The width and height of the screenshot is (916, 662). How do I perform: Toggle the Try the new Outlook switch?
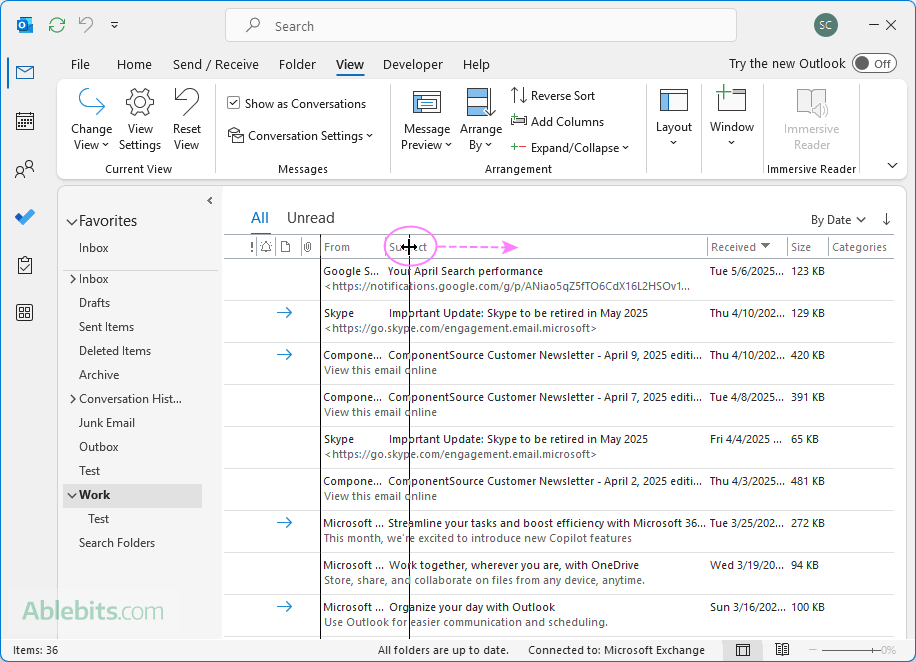point(873,64)
